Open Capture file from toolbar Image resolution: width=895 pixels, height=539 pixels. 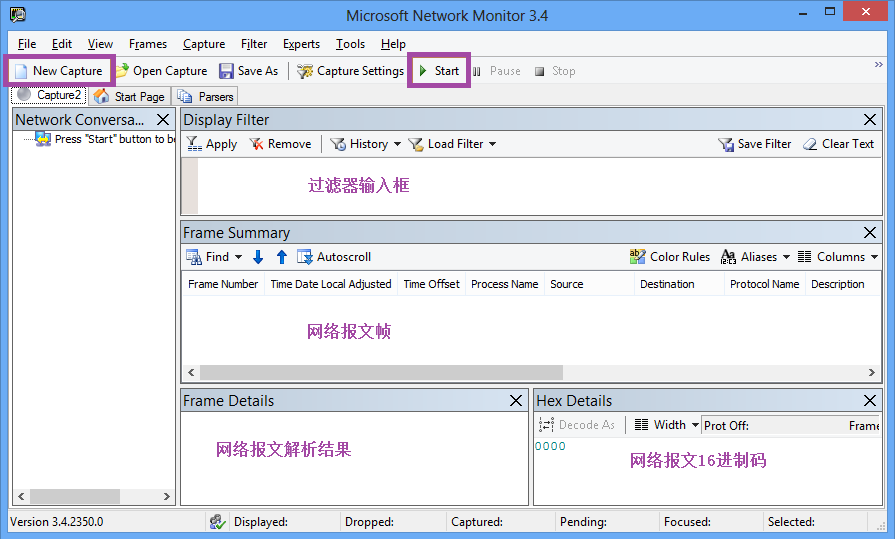[162, 71]
